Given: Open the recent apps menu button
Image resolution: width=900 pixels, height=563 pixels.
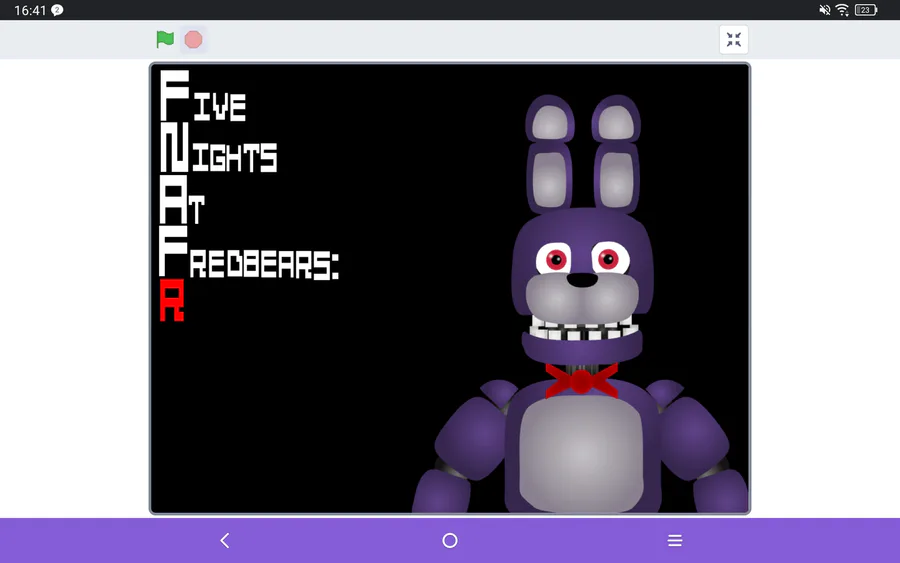Looking at the screenshot, I should (675, 540).
